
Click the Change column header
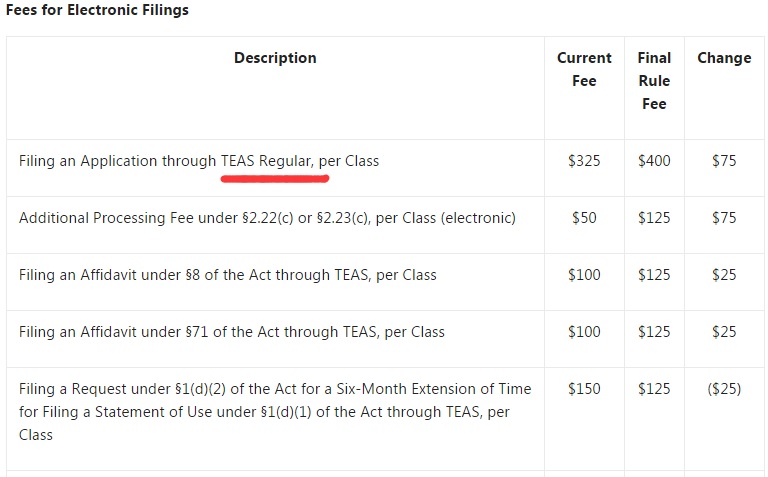724,58
